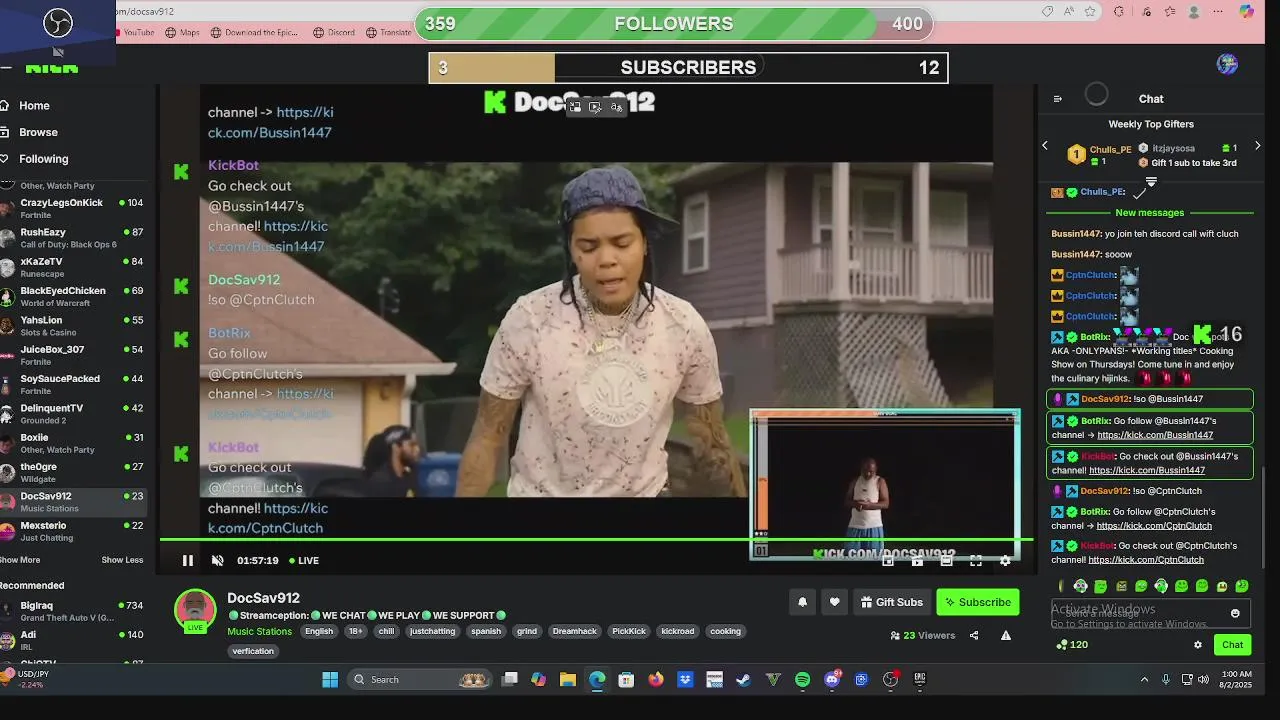Pause the live stream playback
1280x720 pixels.
(187, 561)
